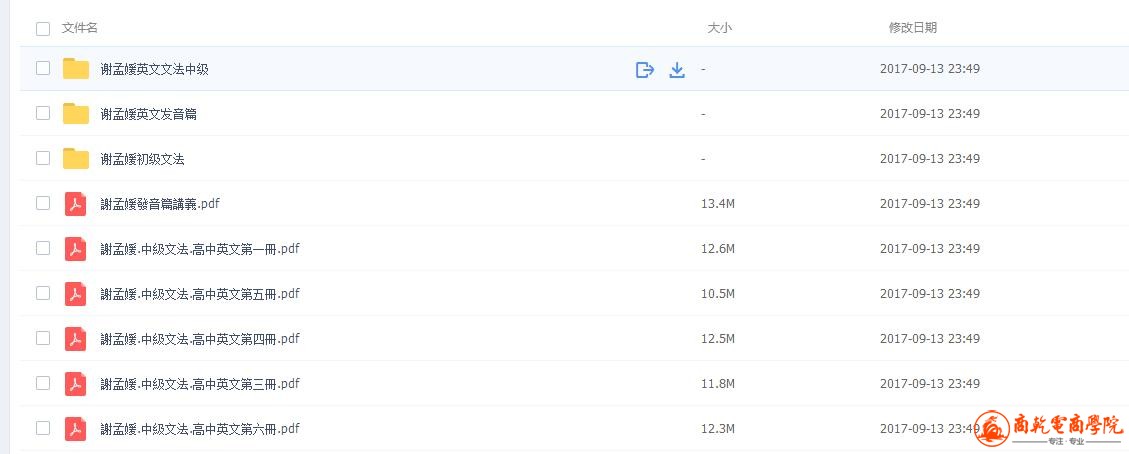Viewport: 1129px width, 454px height.
Task: Click the PDF icon for 高中英文第一冊.pdf
Action: pos(76,249)
